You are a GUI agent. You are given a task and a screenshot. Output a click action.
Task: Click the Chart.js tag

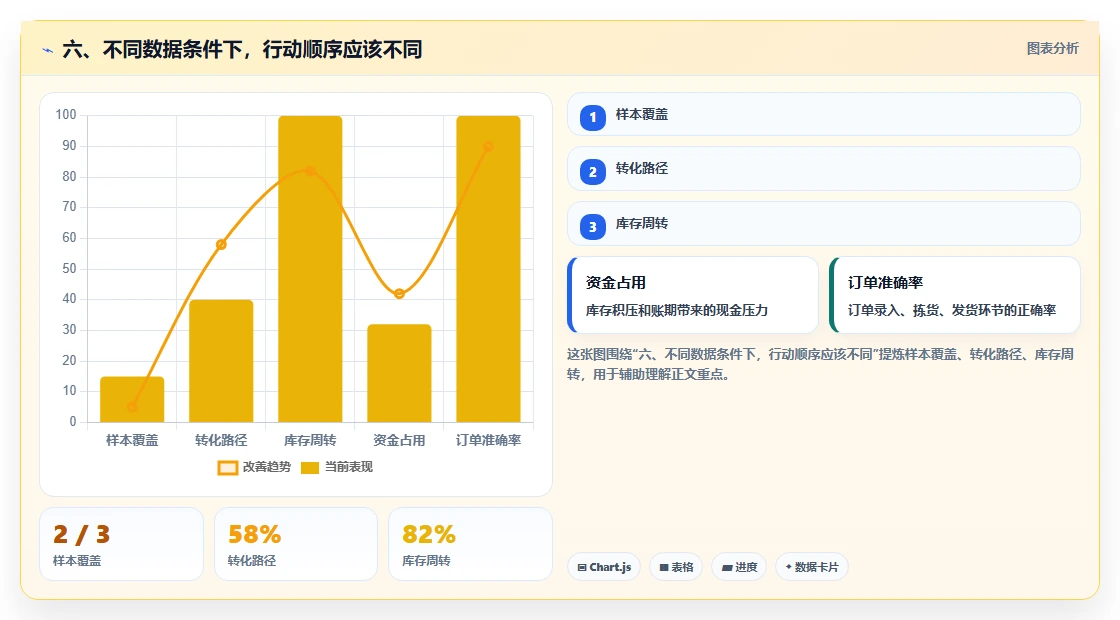click(604, 567)
